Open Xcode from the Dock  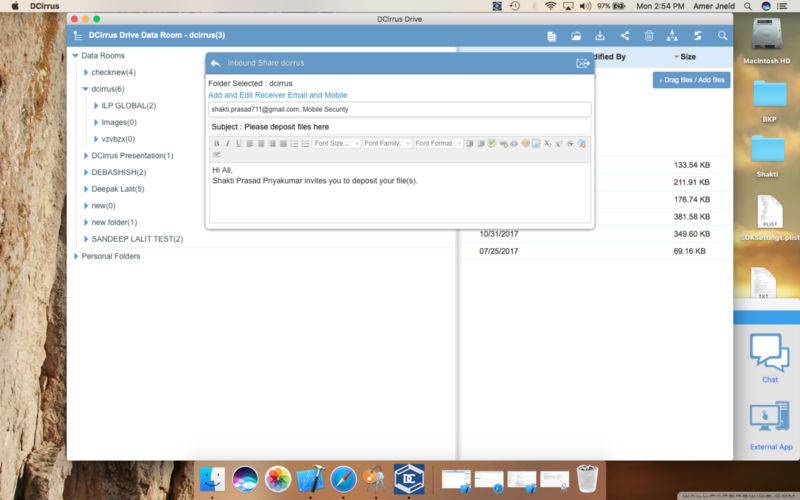pyautogui.click(x=311, y=479)
